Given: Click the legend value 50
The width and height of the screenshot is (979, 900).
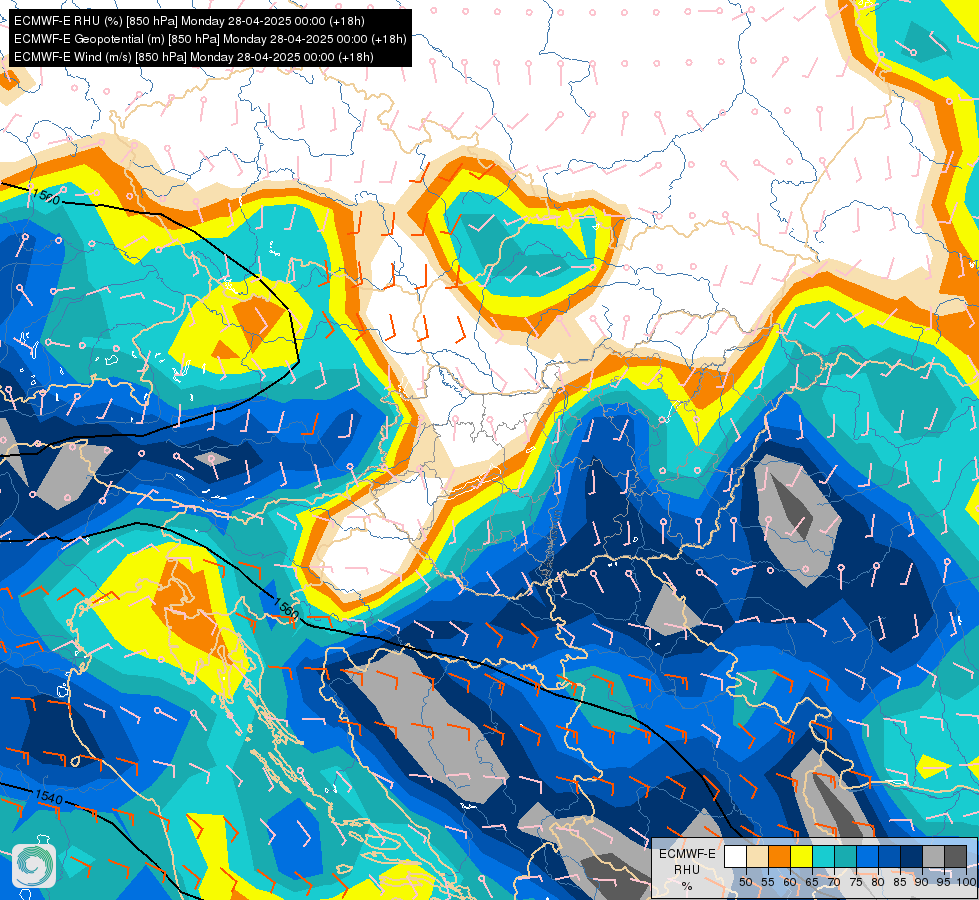Looking at the screenshot, I should [746, 882].
